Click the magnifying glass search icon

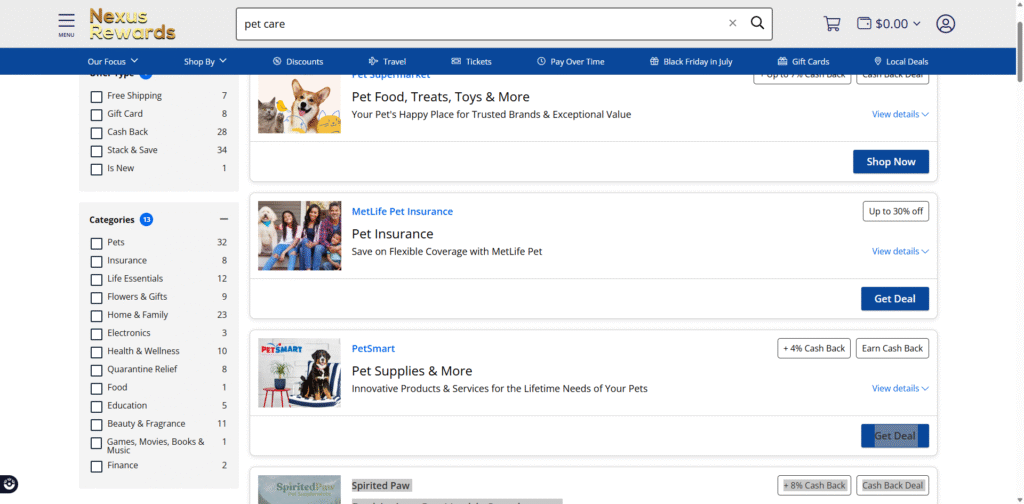757,24
